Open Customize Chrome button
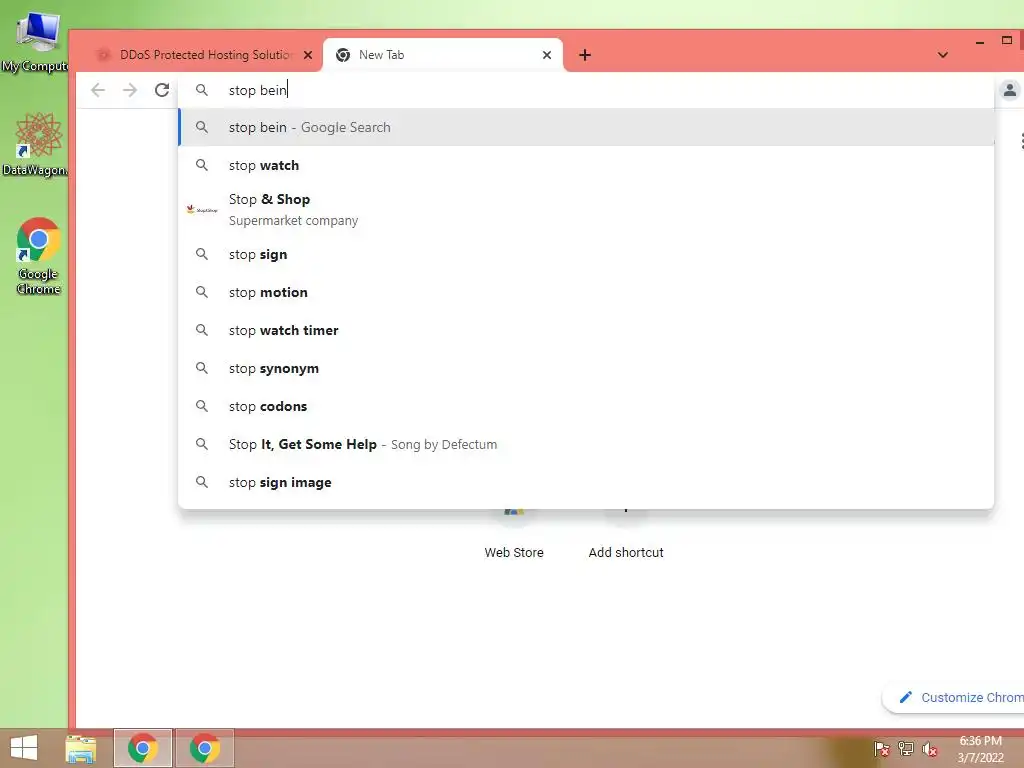 point(953,697)
